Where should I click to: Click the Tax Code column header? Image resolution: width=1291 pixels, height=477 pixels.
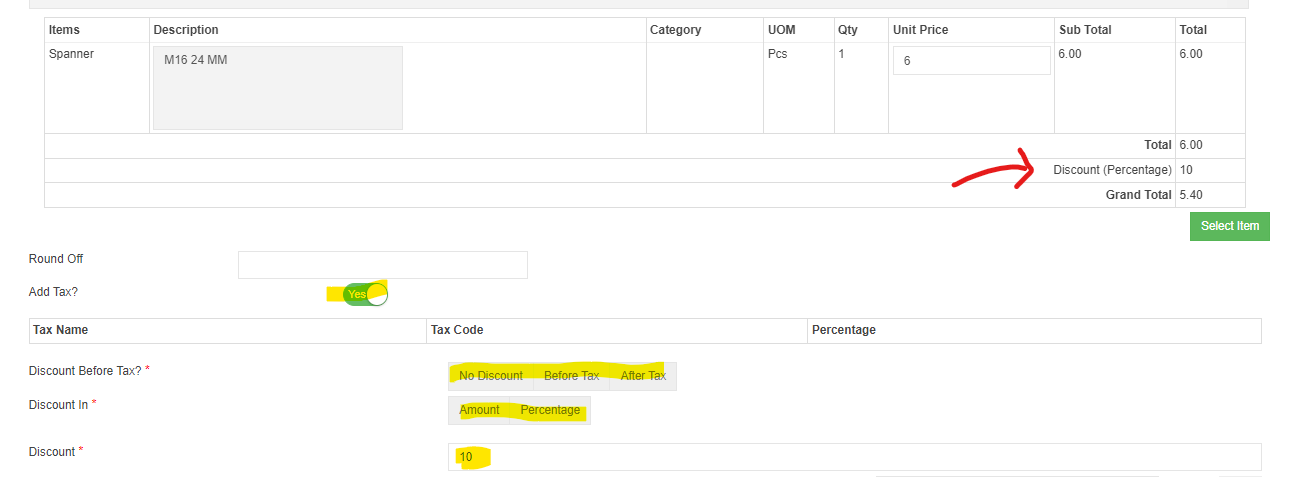pyautogui.click(x=457, y=330)
